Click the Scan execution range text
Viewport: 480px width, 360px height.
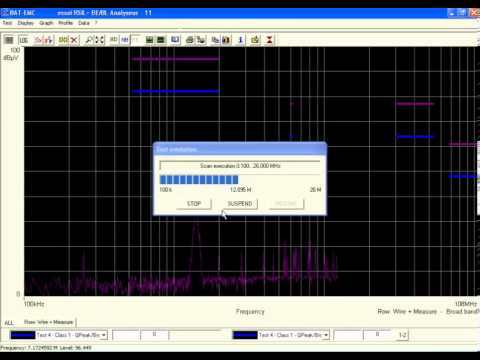(240, 166)
